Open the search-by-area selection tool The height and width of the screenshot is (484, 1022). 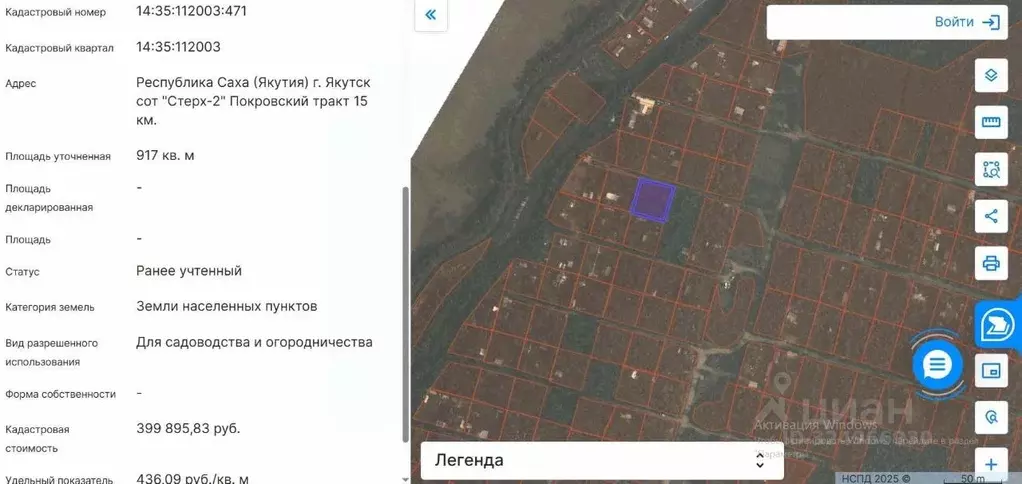(x=991, y=169)
